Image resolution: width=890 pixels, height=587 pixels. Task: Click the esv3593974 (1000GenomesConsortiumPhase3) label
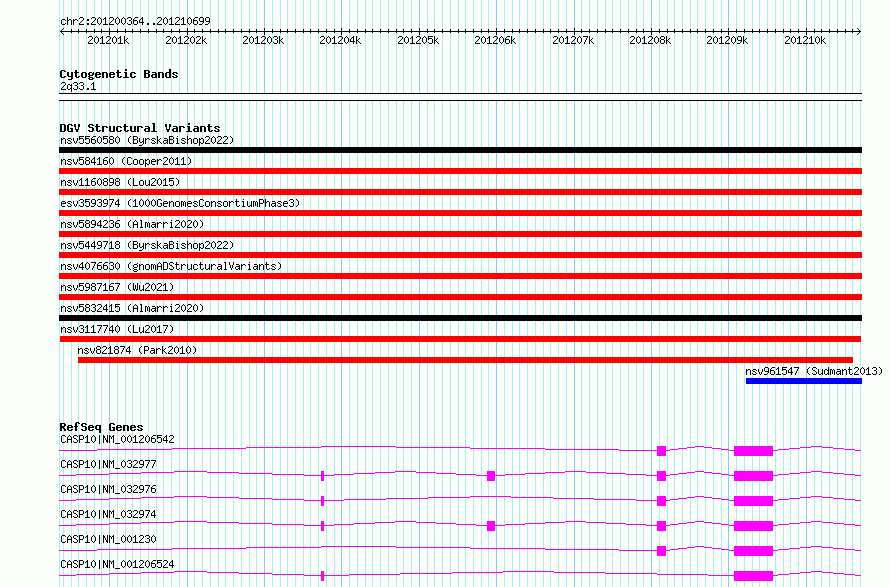tap(180, 203)
